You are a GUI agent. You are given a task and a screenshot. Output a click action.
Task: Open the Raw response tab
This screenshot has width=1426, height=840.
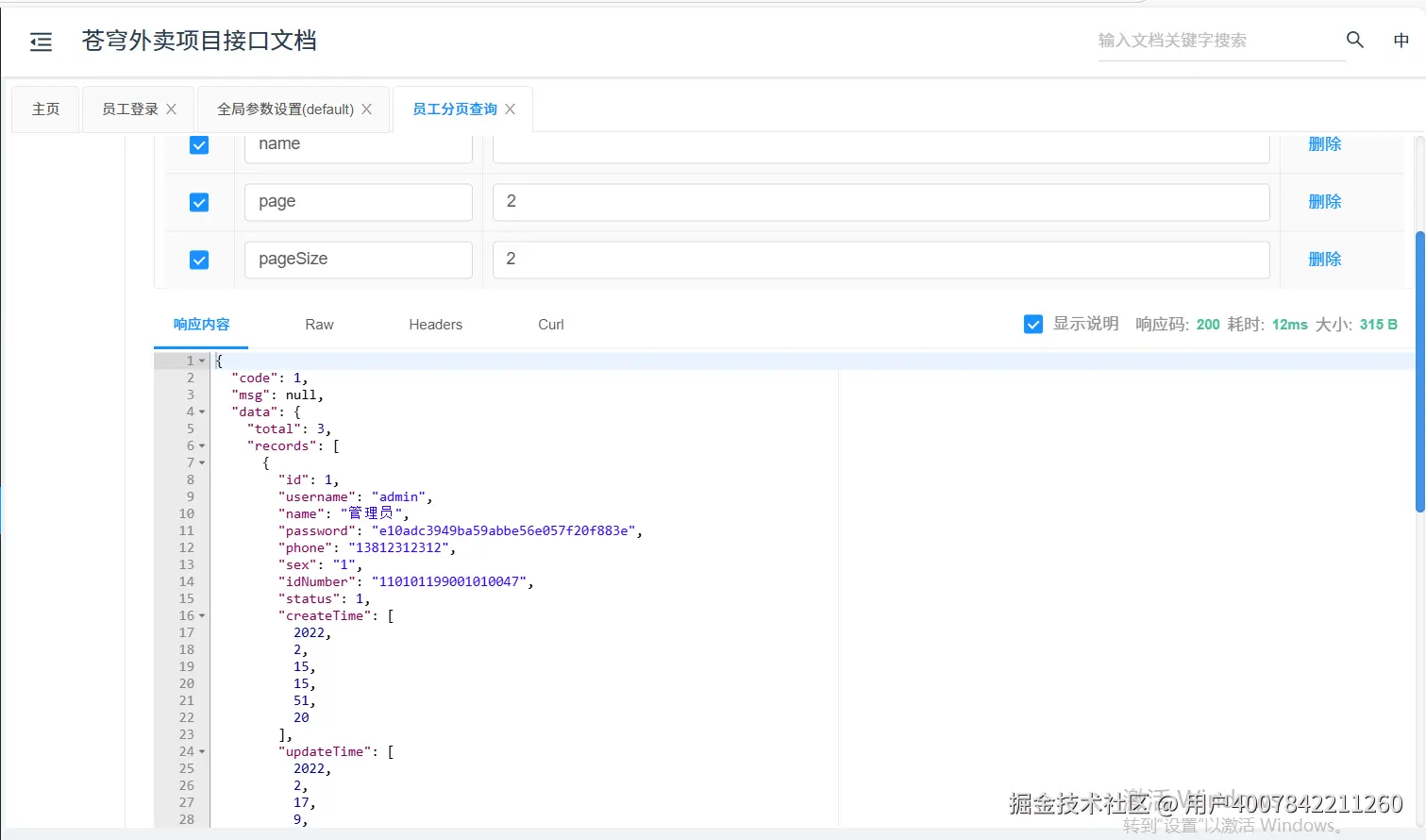[319, 325]
